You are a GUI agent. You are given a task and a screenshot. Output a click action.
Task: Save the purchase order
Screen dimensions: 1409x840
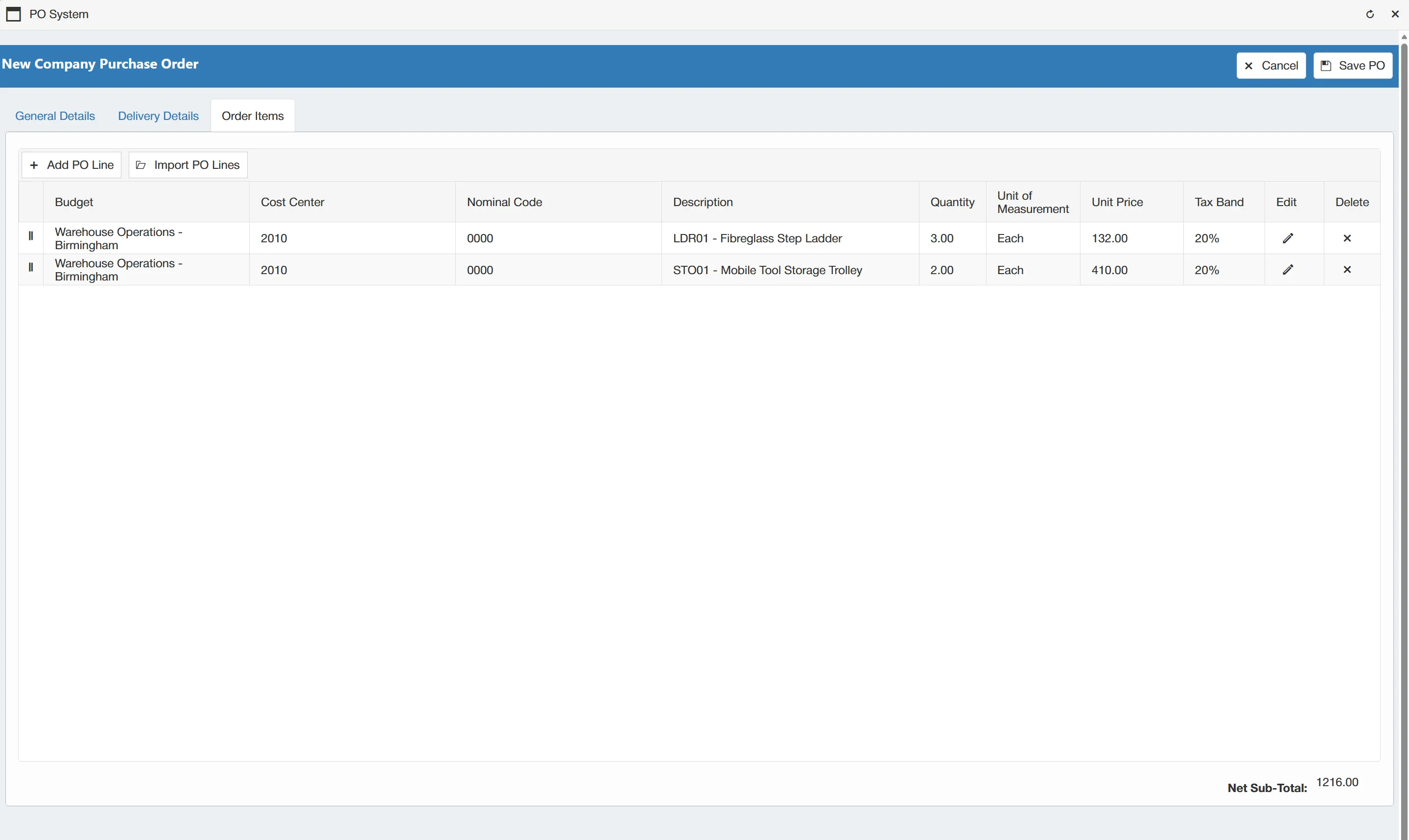[1353, 66]
